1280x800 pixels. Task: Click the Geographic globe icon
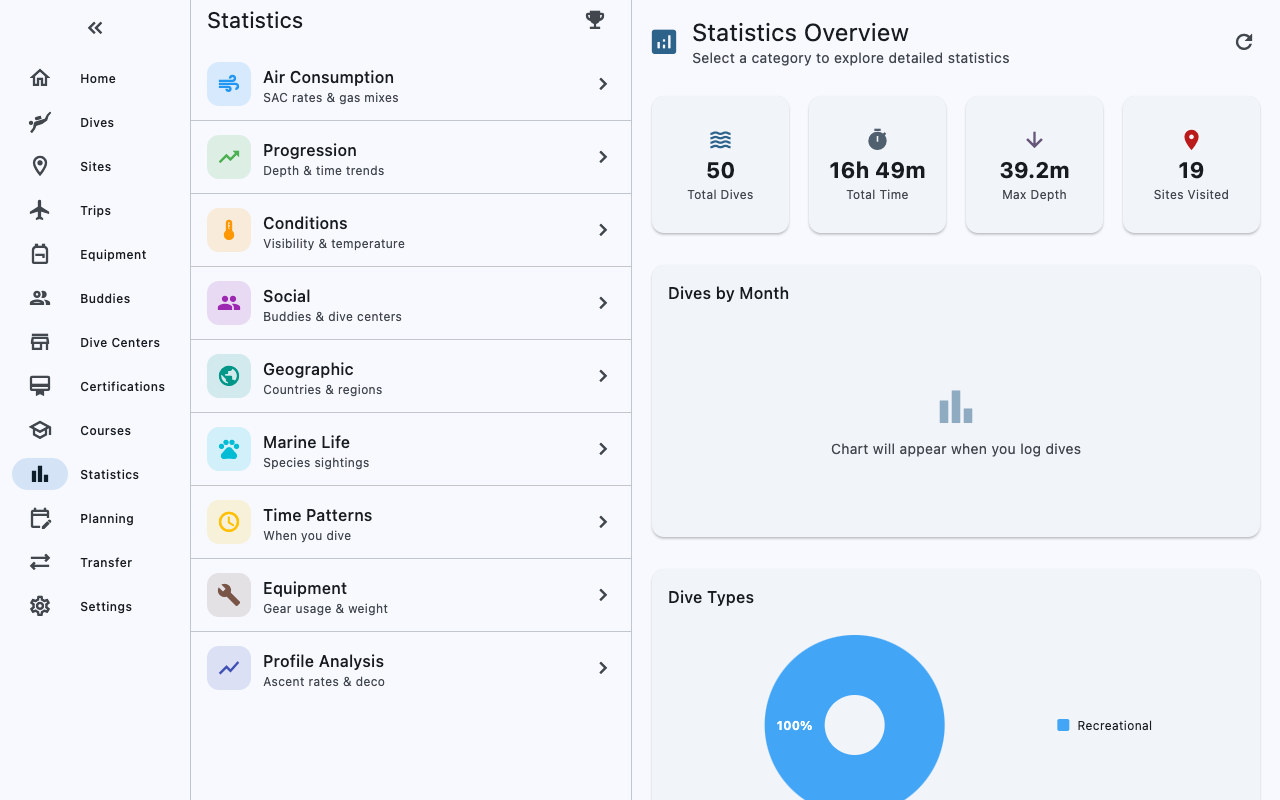point(229,376)
